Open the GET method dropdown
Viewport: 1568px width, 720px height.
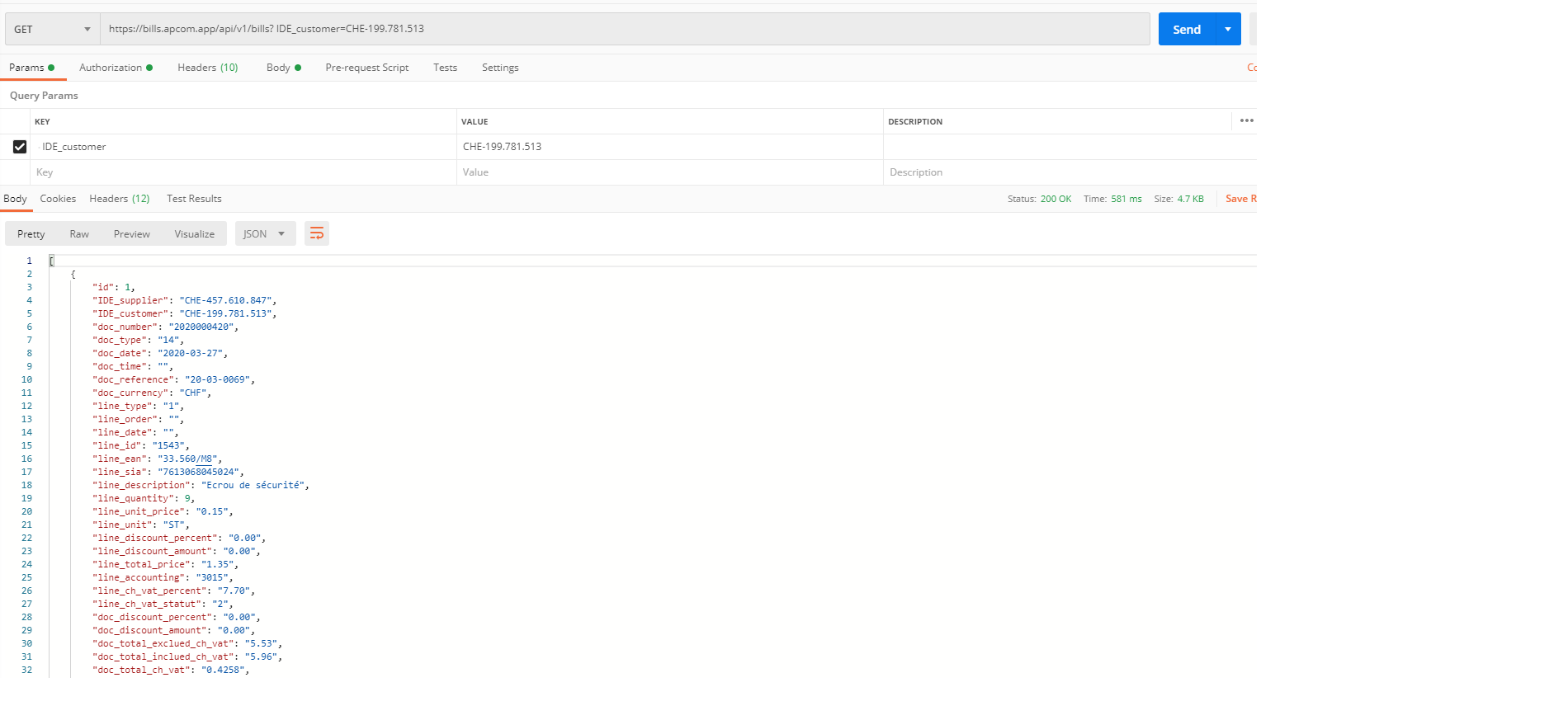click(x=52, y=30)
